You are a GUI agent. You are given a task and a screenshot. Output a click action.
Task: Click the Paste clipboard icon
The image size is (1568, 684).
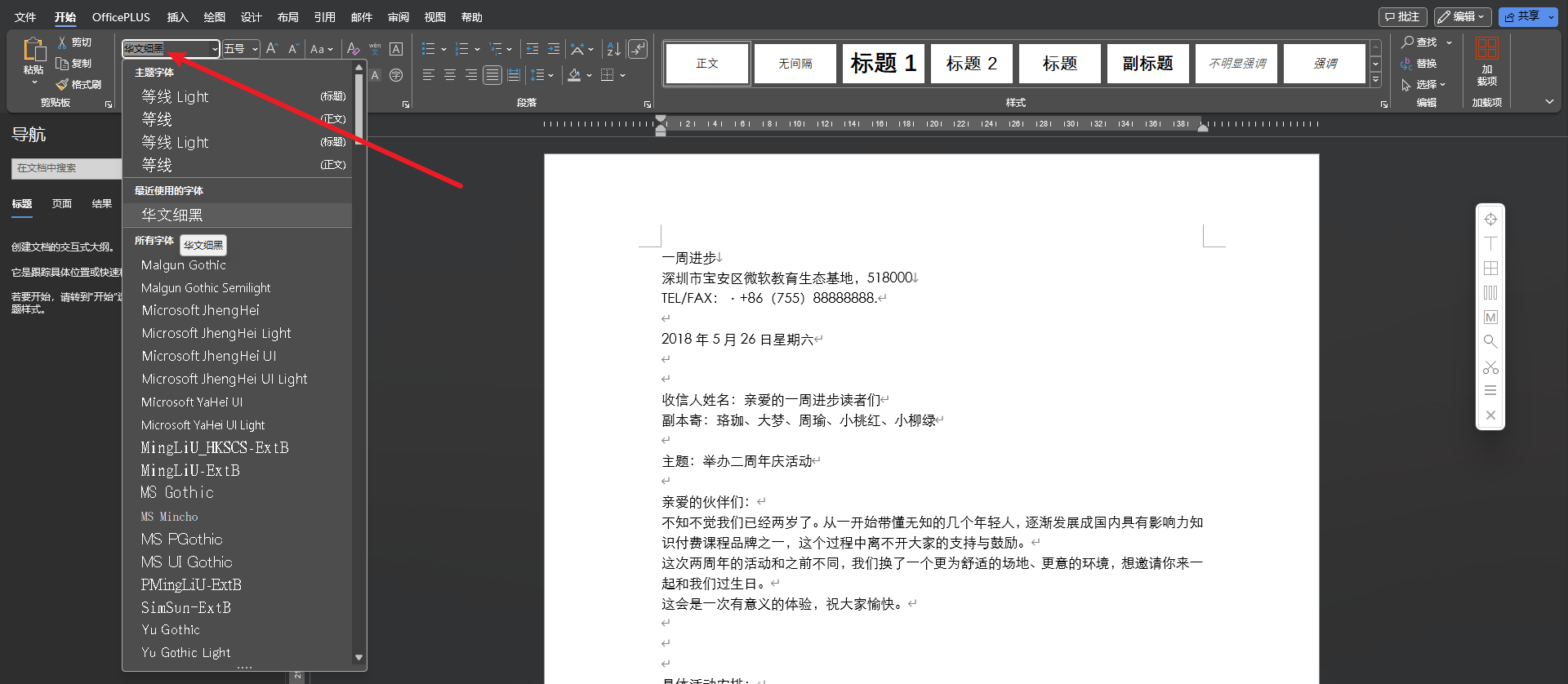pos(34,50)
